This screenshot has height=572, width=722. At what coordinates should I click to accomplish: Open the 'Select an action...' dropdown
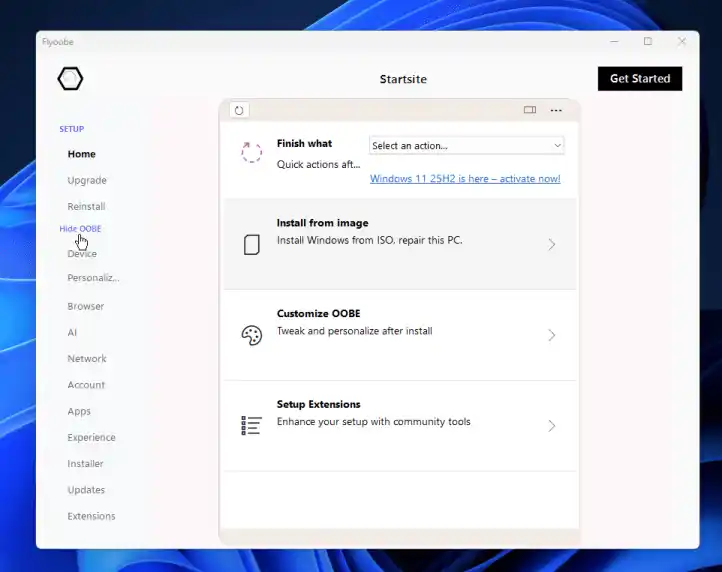click(466, 145)
